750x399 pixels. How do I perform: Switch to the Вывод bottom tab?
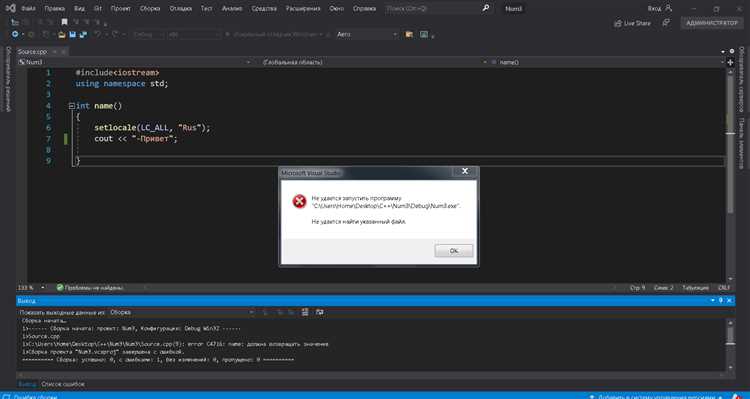point(27,384)
